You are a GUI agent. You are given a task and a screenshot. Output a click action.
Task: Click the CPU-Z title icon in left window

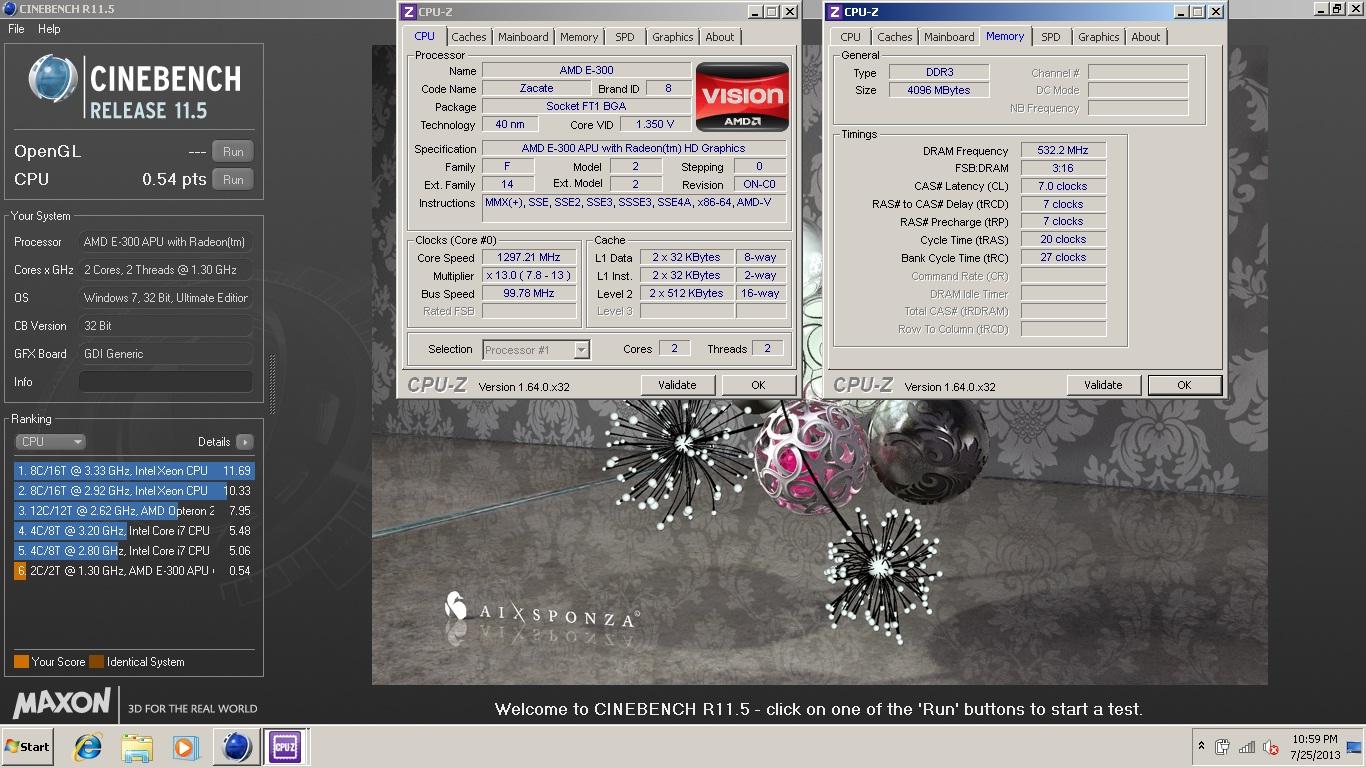(408, 12)
